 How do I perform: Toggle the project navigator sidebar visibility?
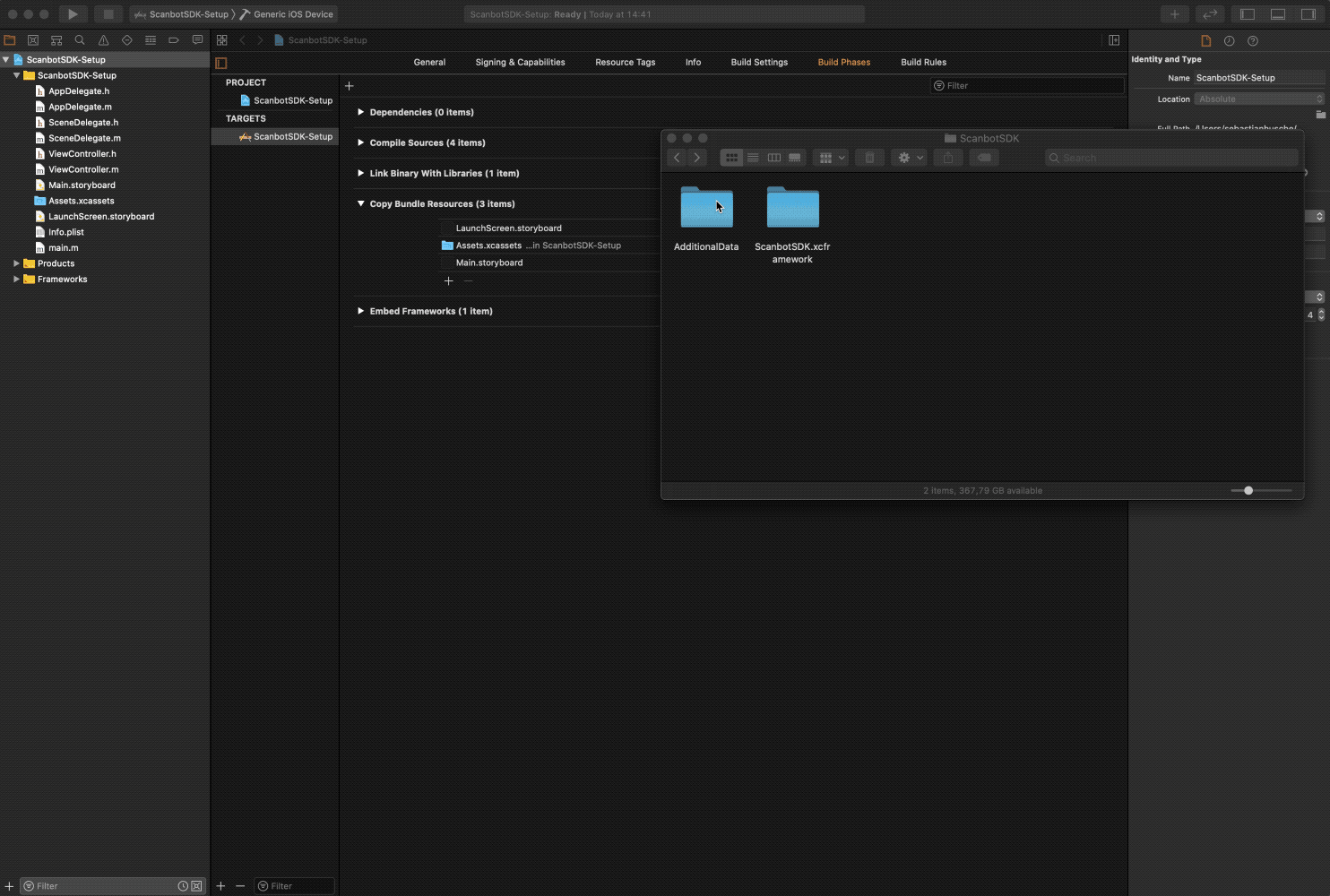click(1247, 13)
